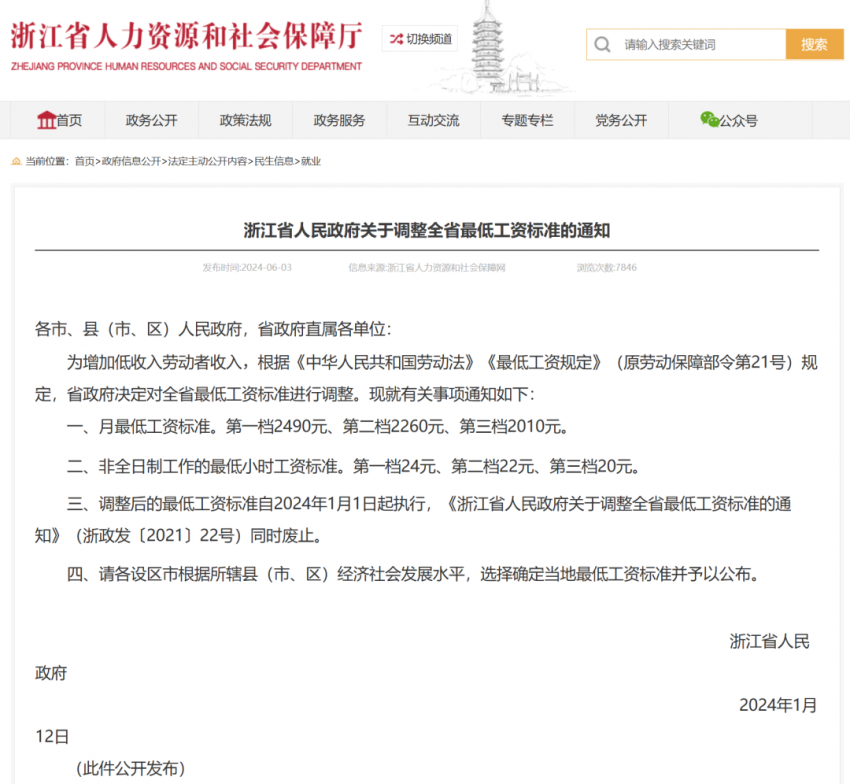Go to 民生信息 breadcrumb link

[x=274, y=161]
